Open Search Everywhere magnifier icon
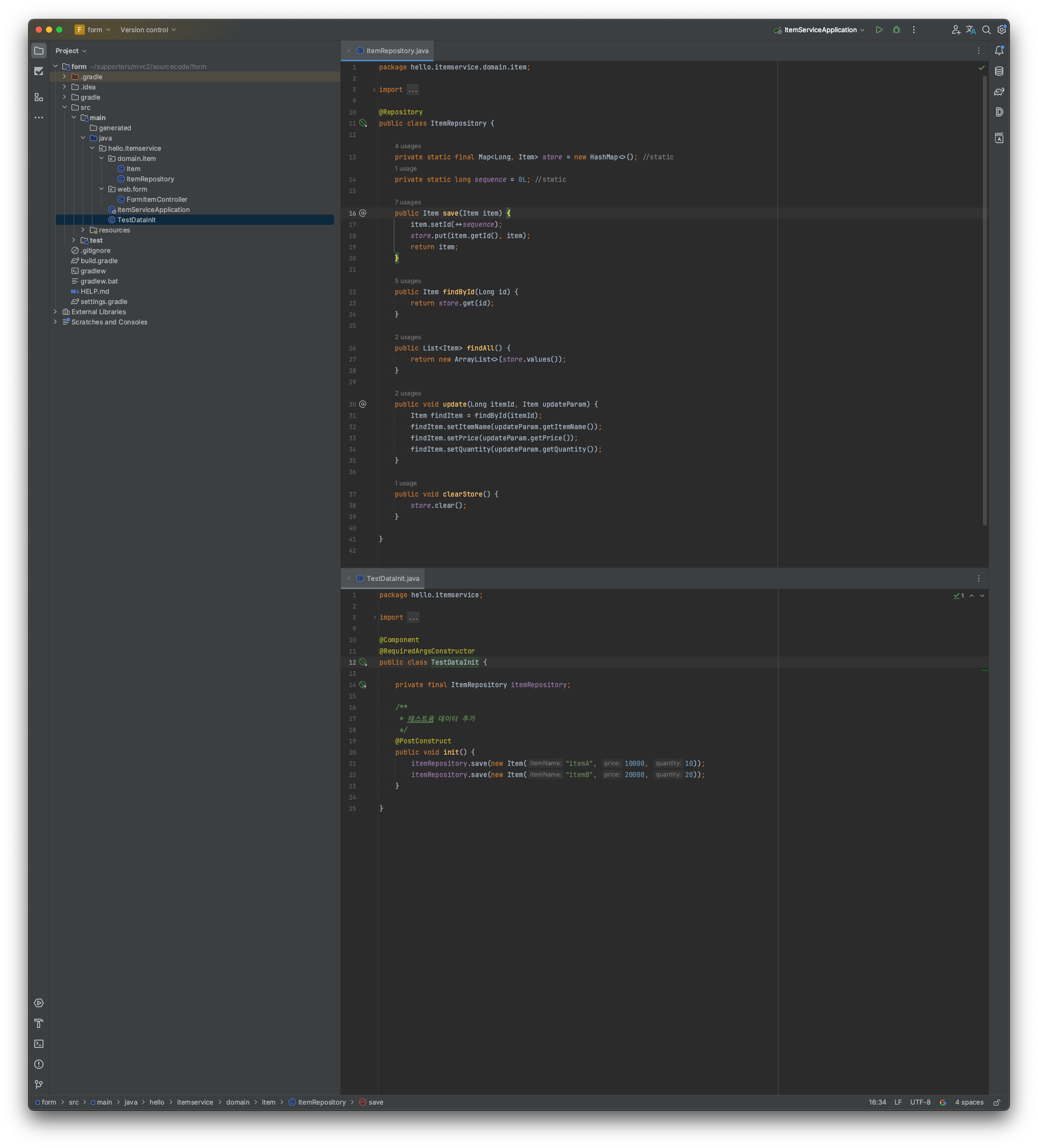The height and width of the screenshot is (1148, 1038). tap(986, 30)
